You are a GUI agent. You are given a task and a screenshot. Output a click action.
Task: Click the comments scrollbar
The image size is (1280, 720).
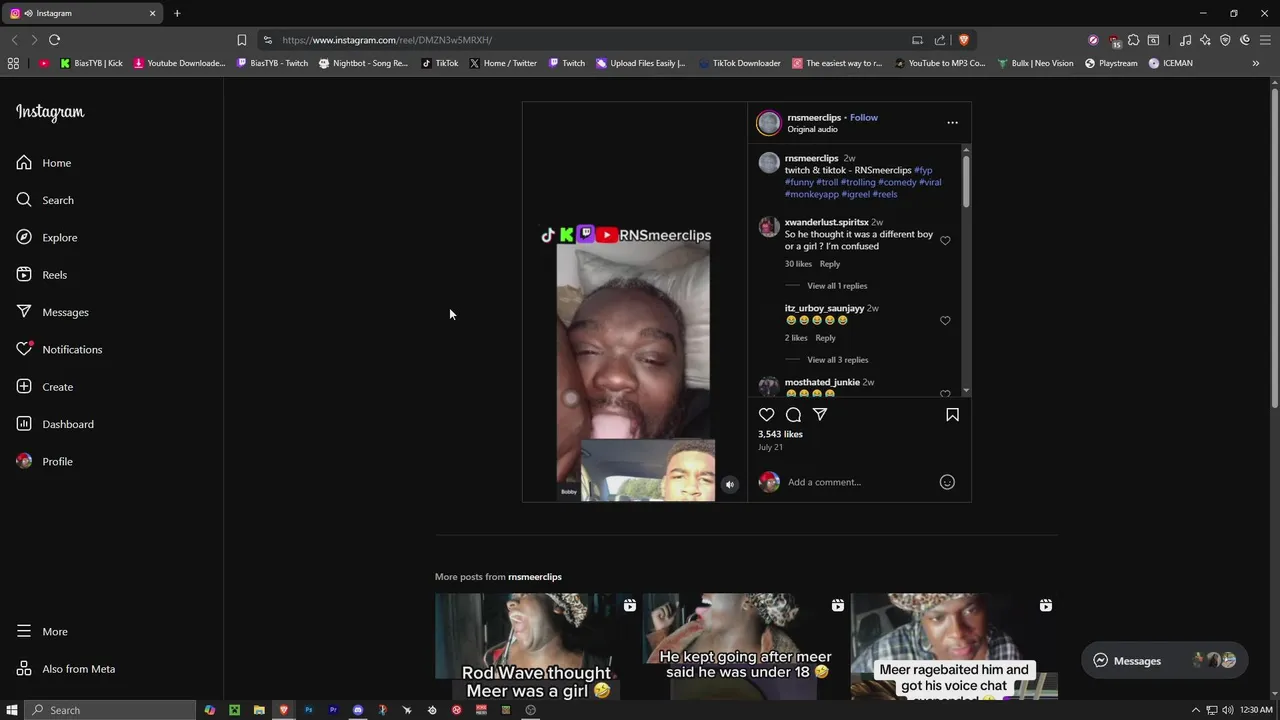coord(966,180)
